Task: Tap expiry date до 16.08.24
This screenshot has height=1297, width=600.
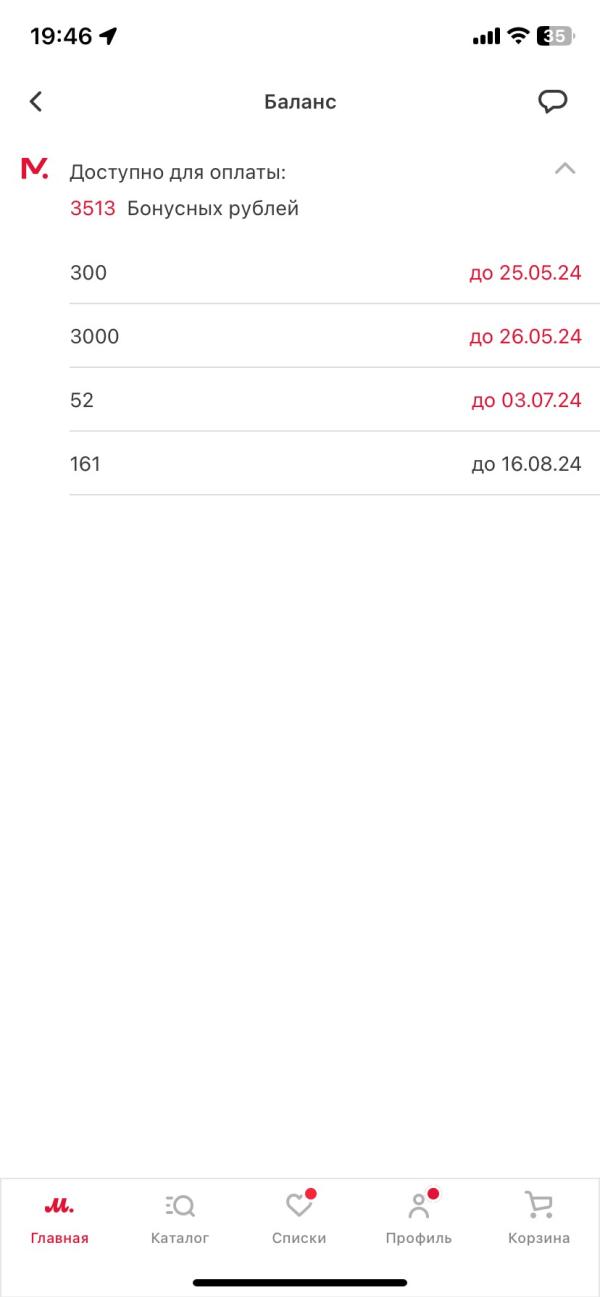Action: (x=526, y=464)
